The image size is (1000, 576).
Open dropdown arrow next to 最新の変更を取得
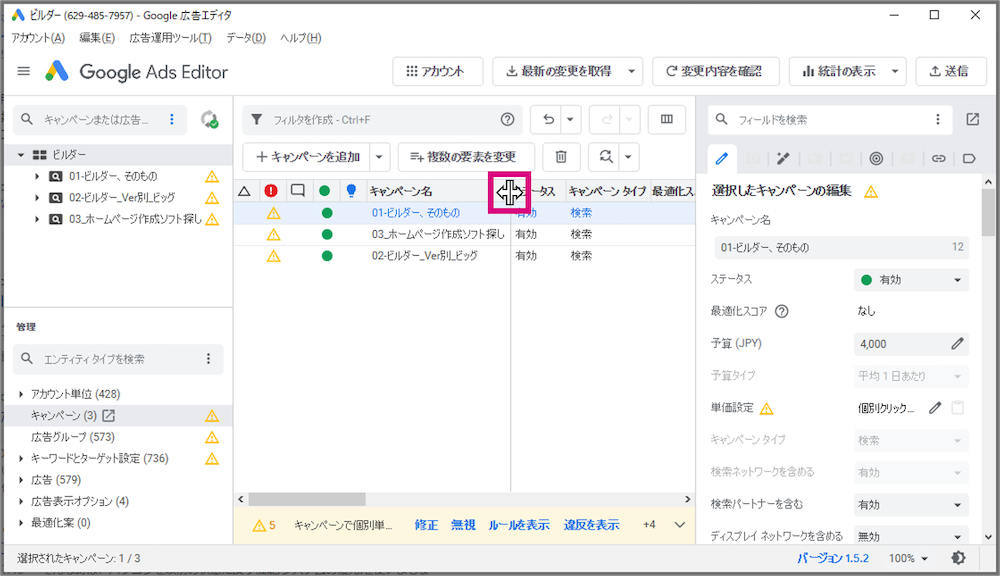coord(631,71)
